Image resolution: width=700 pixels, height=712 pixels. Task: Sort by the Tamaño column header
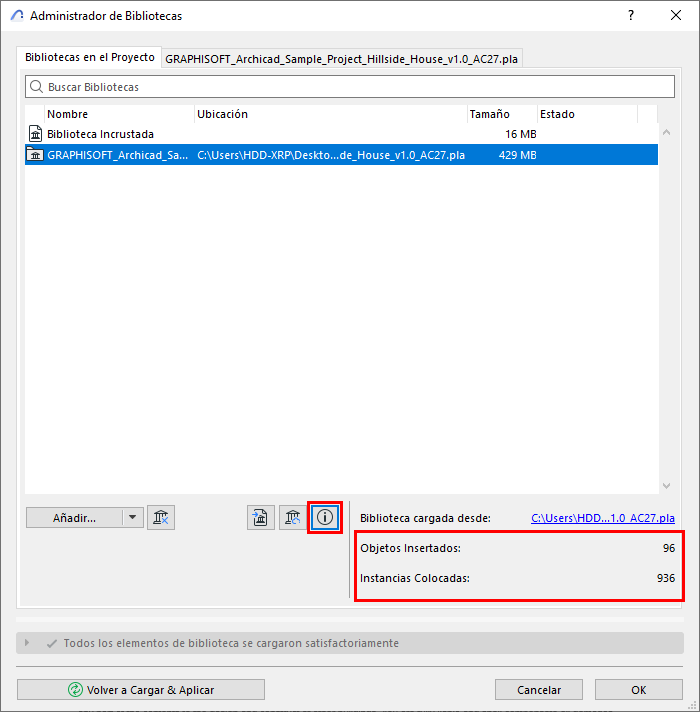click(x=502, y=114)
